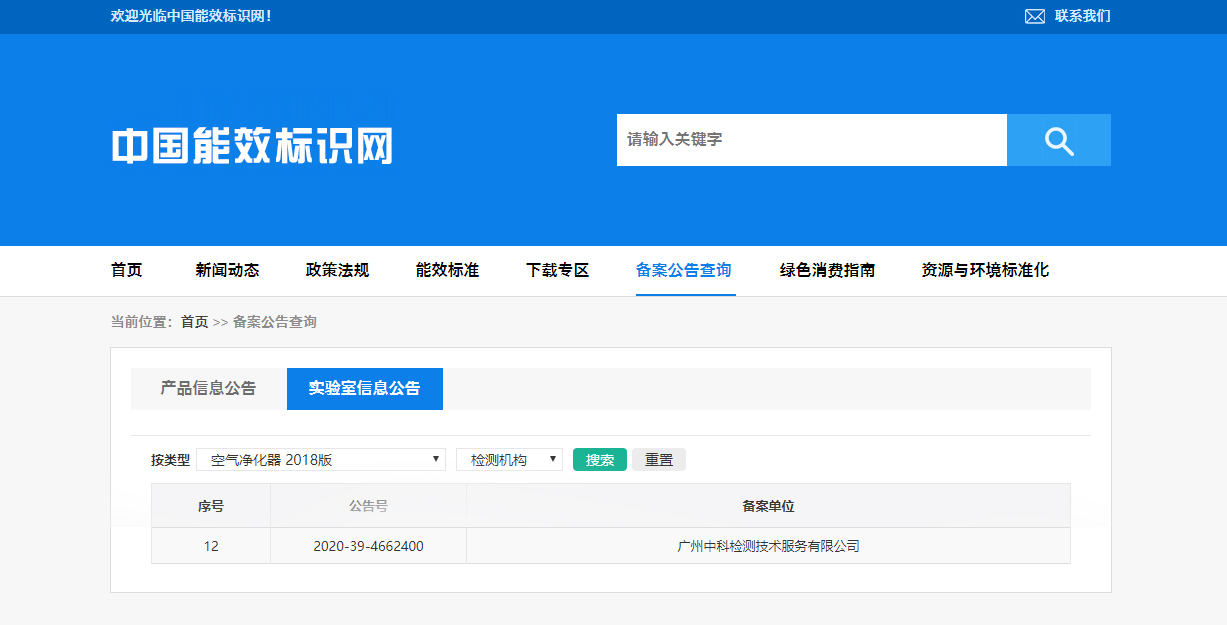
Task: Click the 搜索 button
Action: point(599,459)
